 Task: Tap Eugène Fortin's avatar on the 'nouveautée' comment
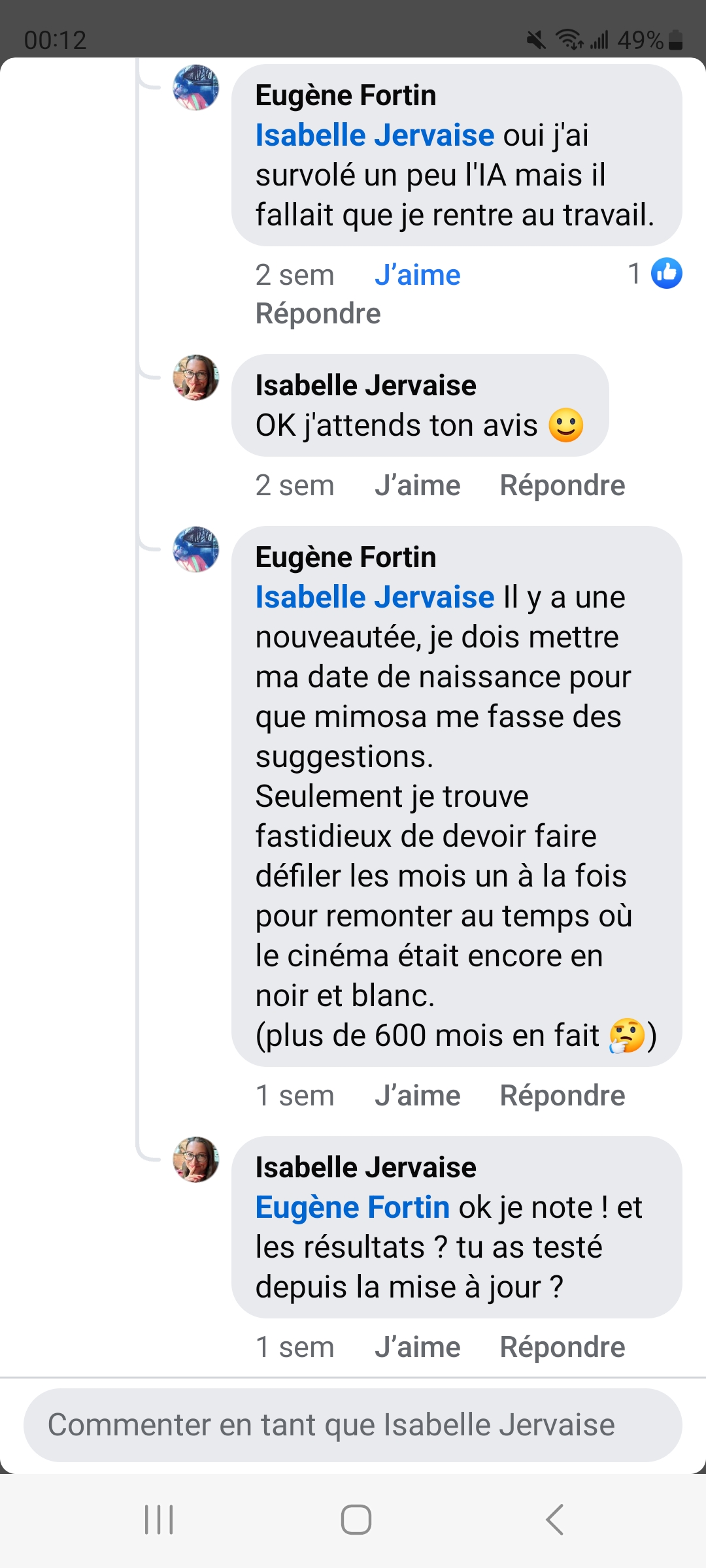195,549
